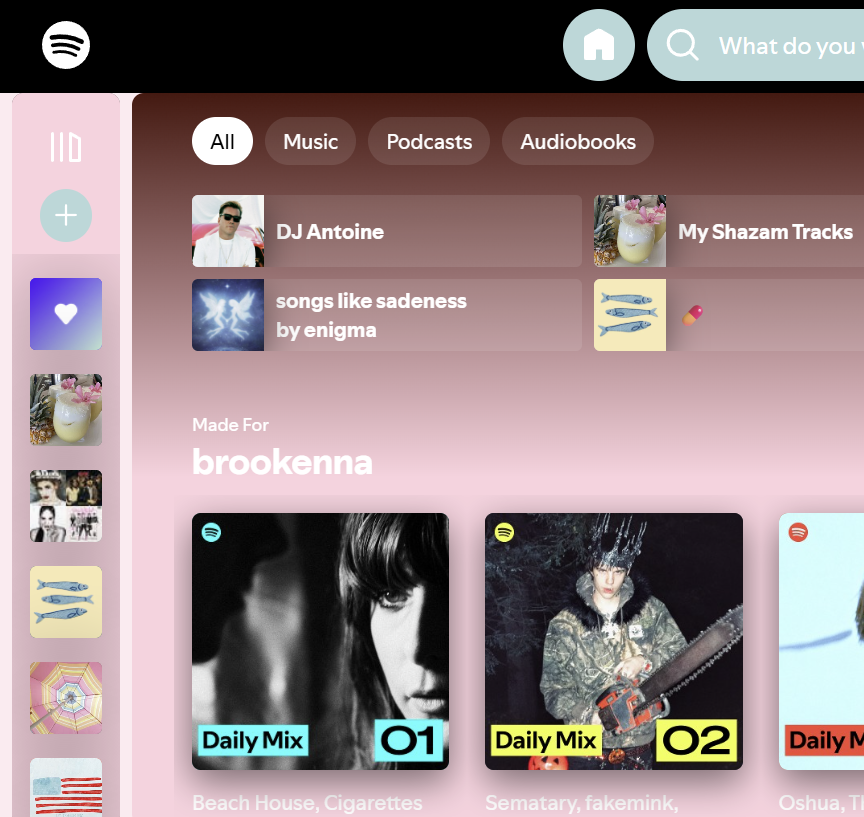Create a new playlist with plus button
The width and height of the screenshot is (864, 817).
[66, 215]
